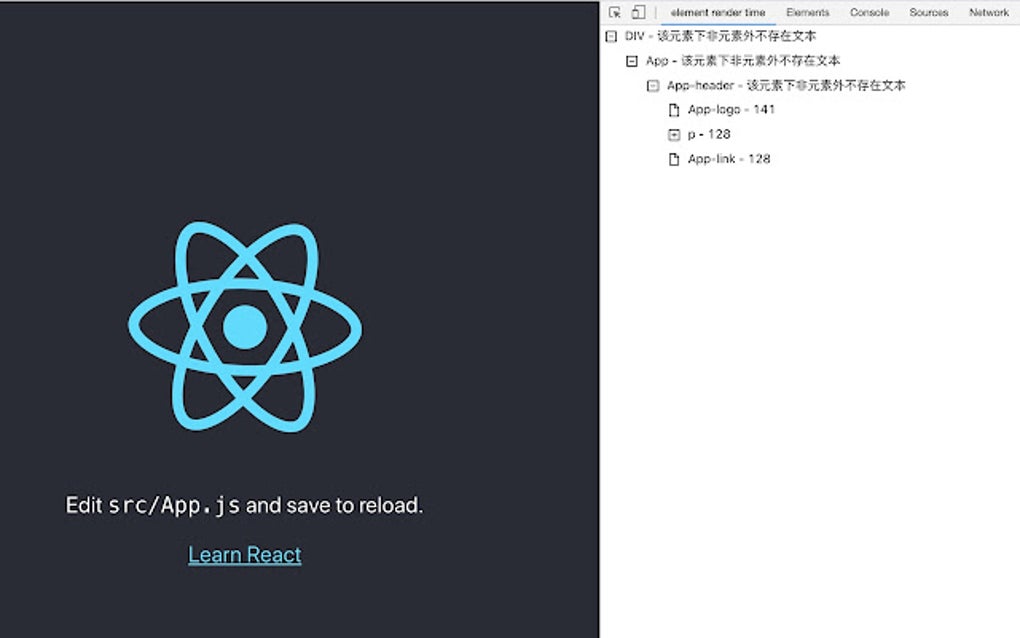Open the Elements panel
The height and width of the screenshot is (638, 1020).
(808, 12)
